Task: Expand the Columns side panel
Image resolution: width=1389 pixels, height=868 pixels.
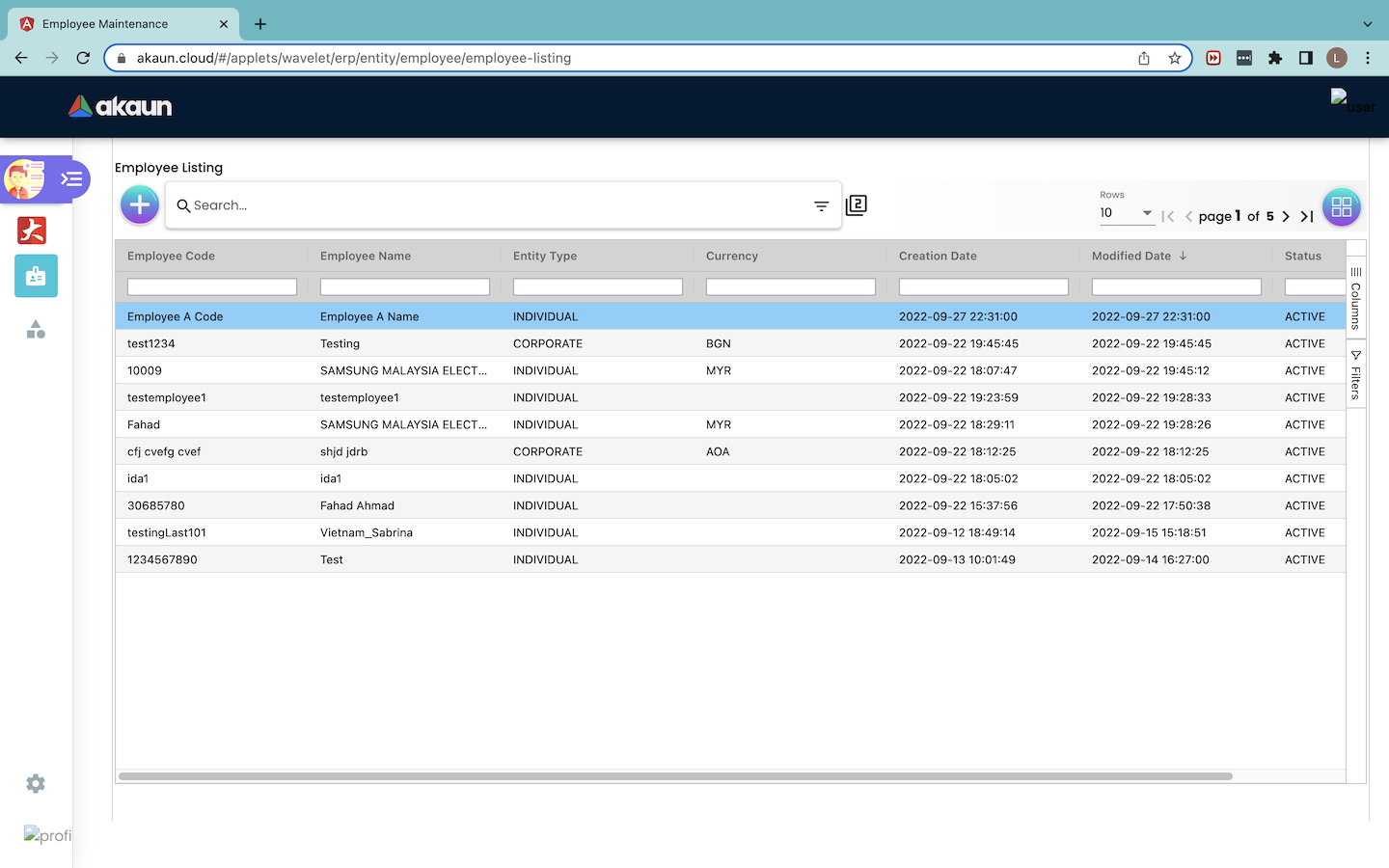Action: [x=1355, y=299]
